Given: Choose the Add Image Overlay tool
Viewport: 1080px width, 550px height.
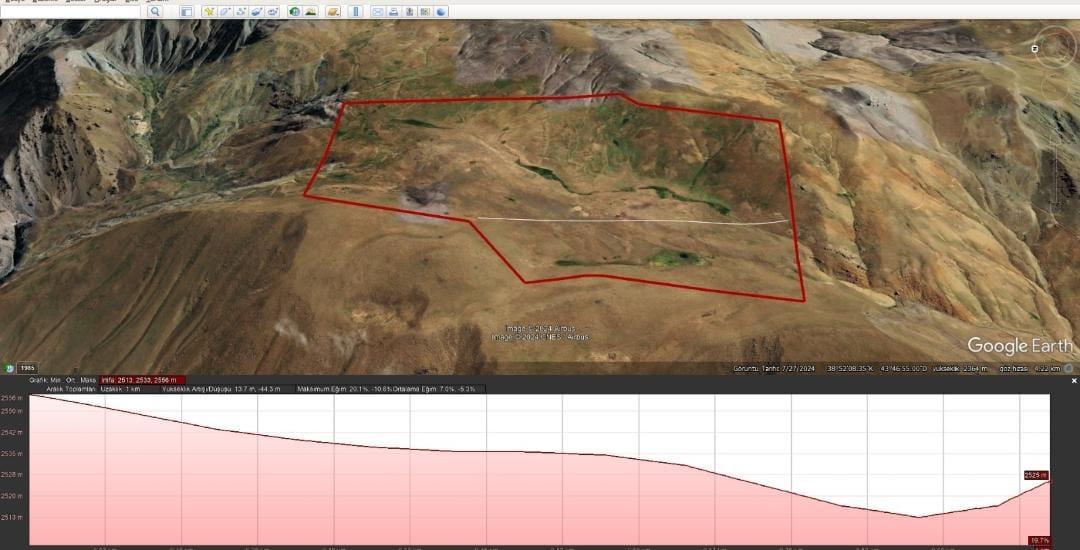Looking at the screenshot, I should coord(257,12).
